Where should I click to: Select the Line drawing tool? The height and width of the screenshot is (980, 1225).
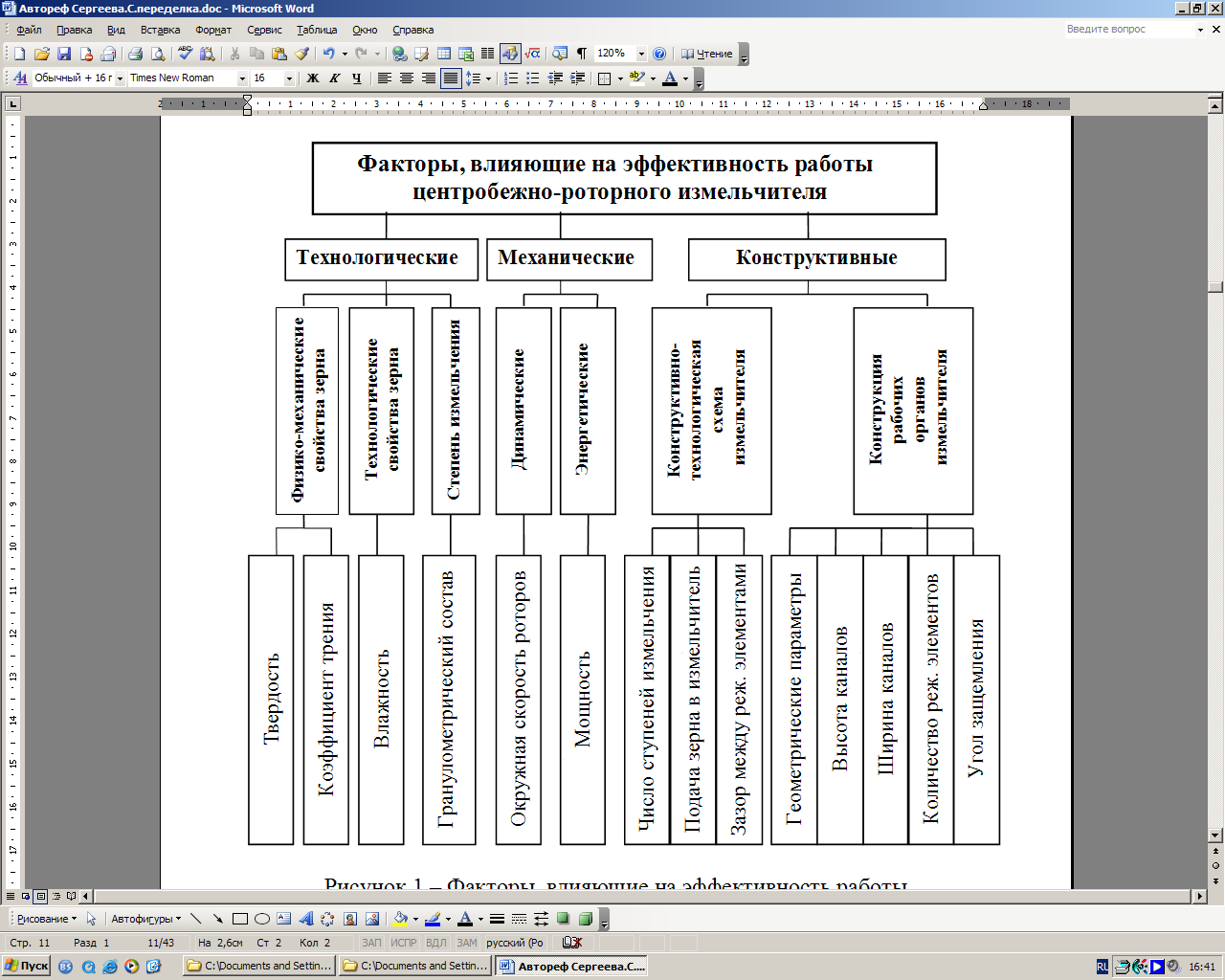pyautogui.click(x=196, y=919)
